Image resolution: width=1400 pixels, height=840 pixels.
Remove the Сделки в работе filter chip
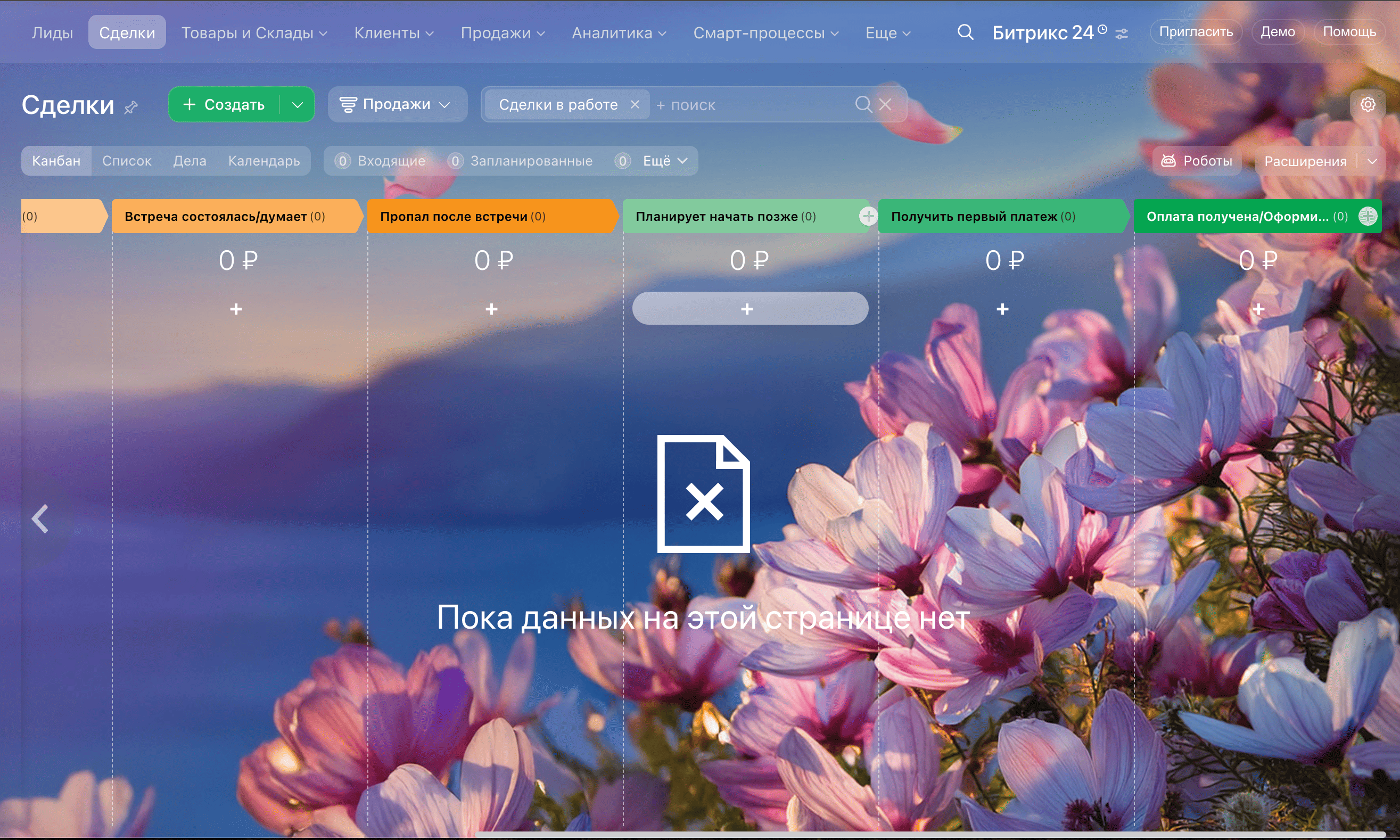coord(635,105)
